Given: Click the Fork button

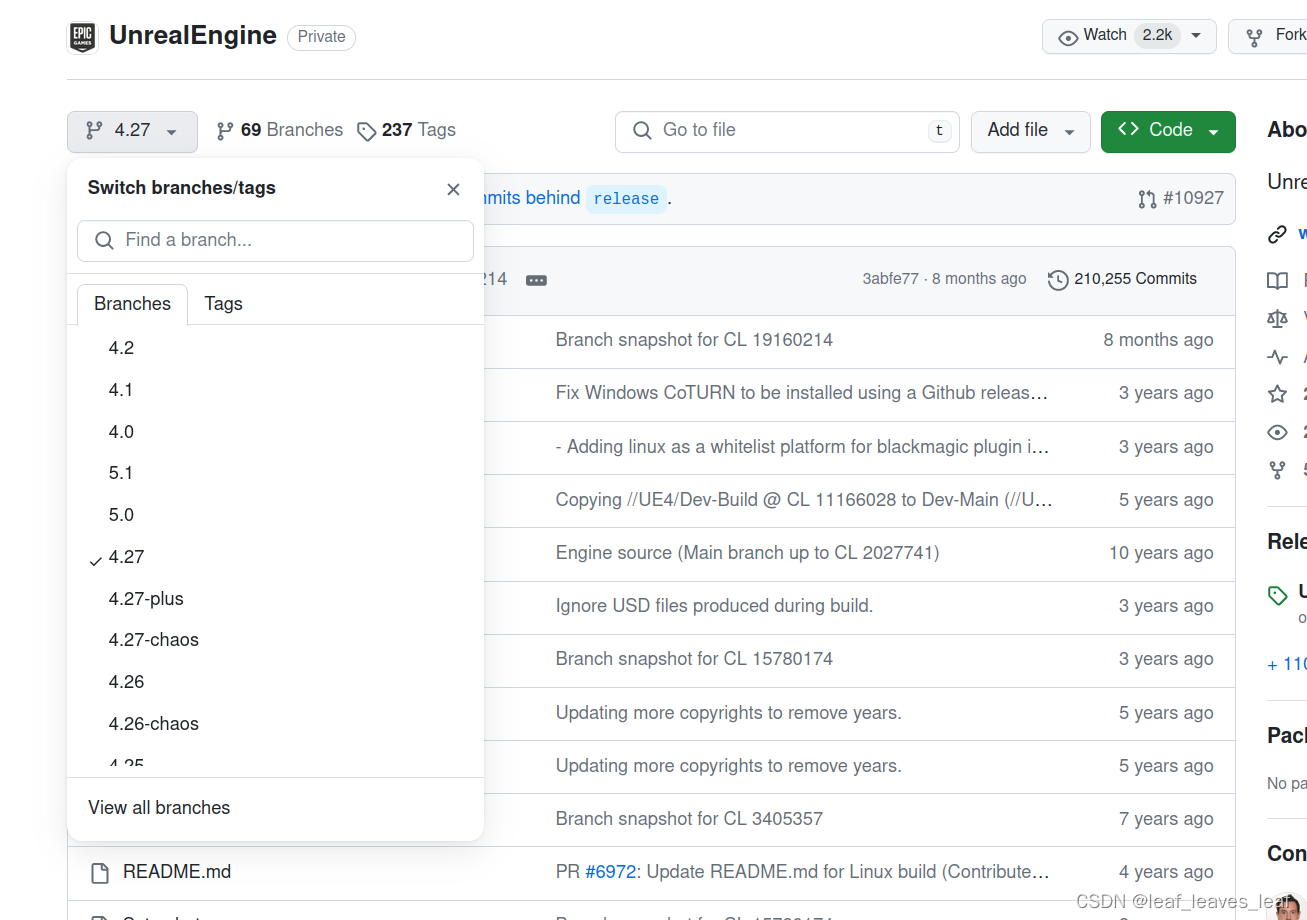Looking at the screenshot, I should (x=1268, y=36).
